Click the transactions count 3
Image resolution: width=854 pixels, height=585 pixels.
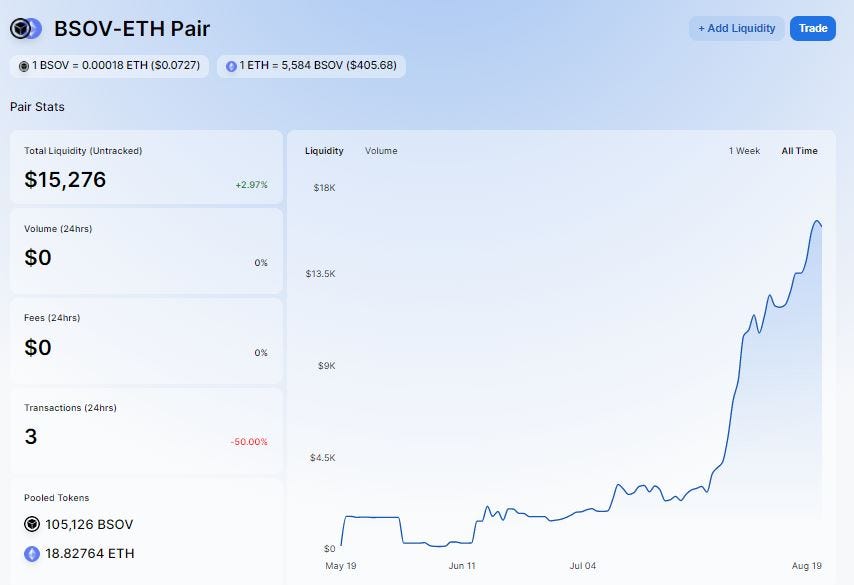[x=30, y=436]
